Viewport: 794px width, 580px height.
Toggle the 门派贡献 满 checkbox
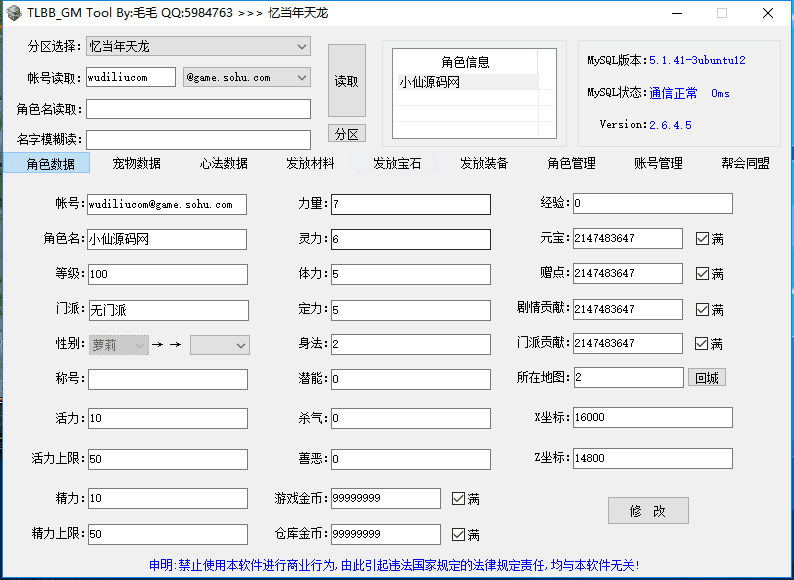pyautogui.click(x=701, y=343)
